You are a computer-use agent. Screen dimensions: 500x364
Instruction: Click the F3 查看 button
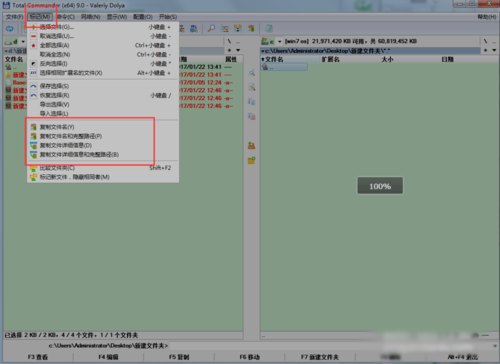tap(38, 357)
